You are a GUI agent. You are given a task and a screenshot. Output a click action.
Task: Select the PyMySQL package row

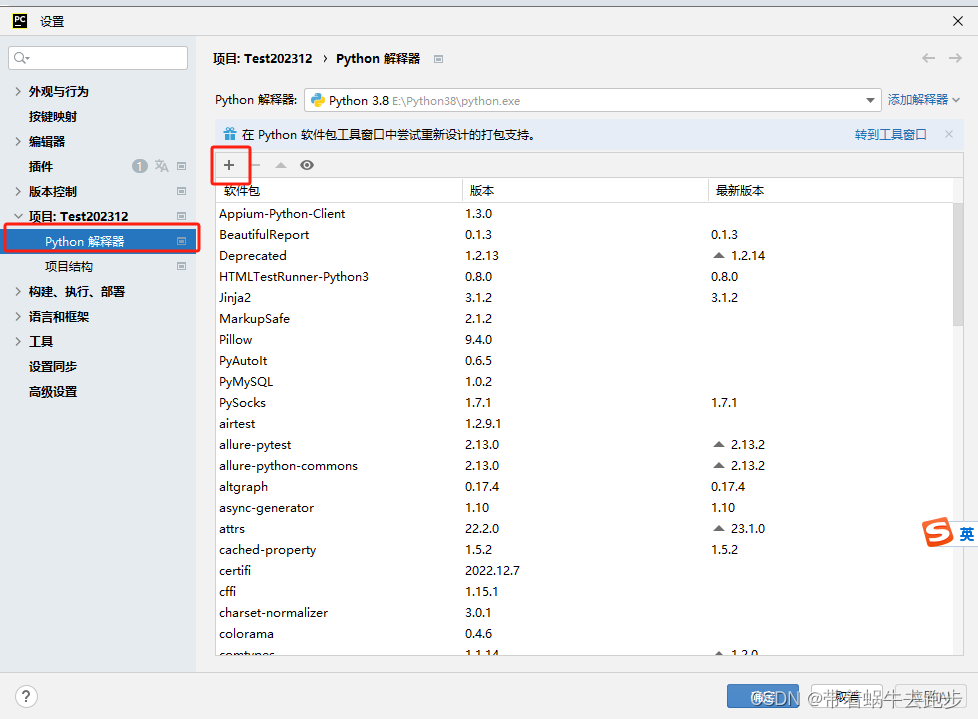click(584, 382)
